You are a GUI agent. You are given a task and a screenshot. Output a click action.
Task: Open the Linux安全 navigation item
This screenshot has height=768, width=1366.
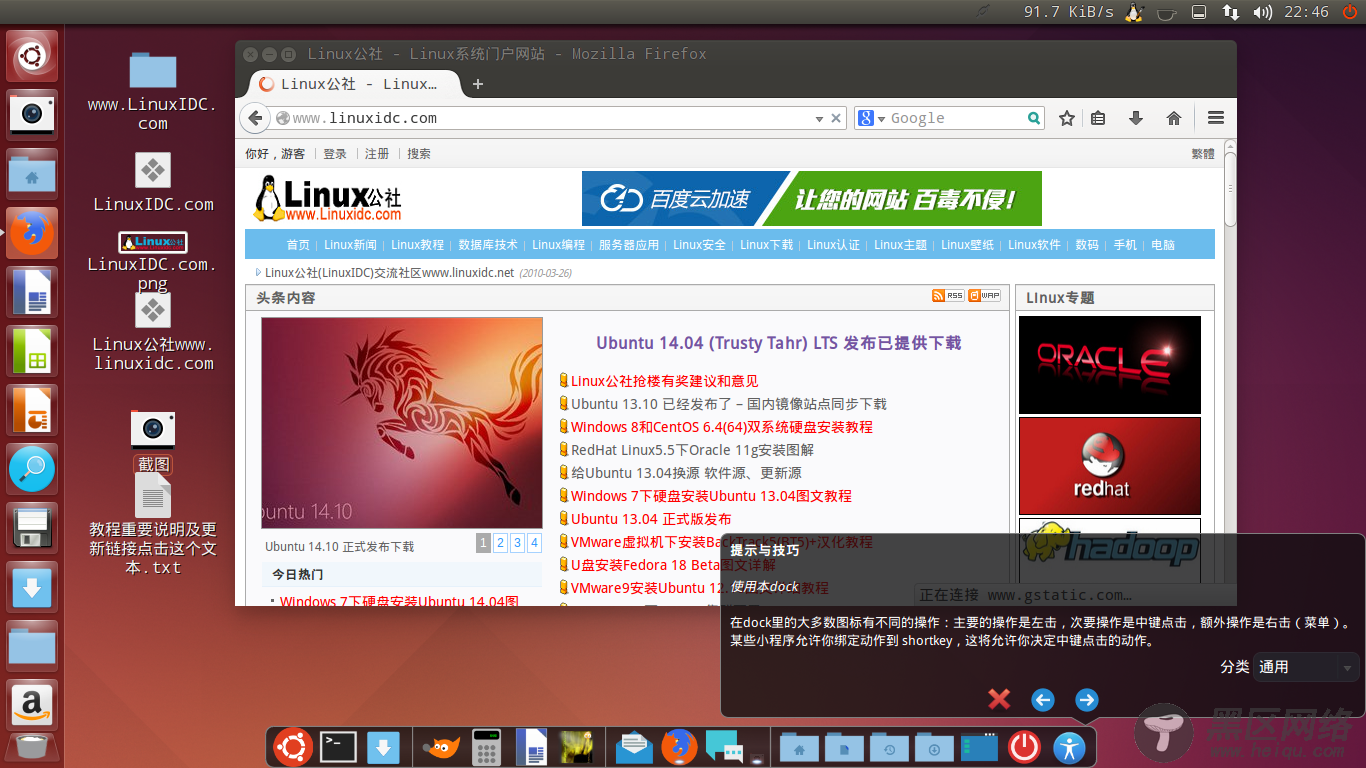pyautogui.click(x=699, y=245)
